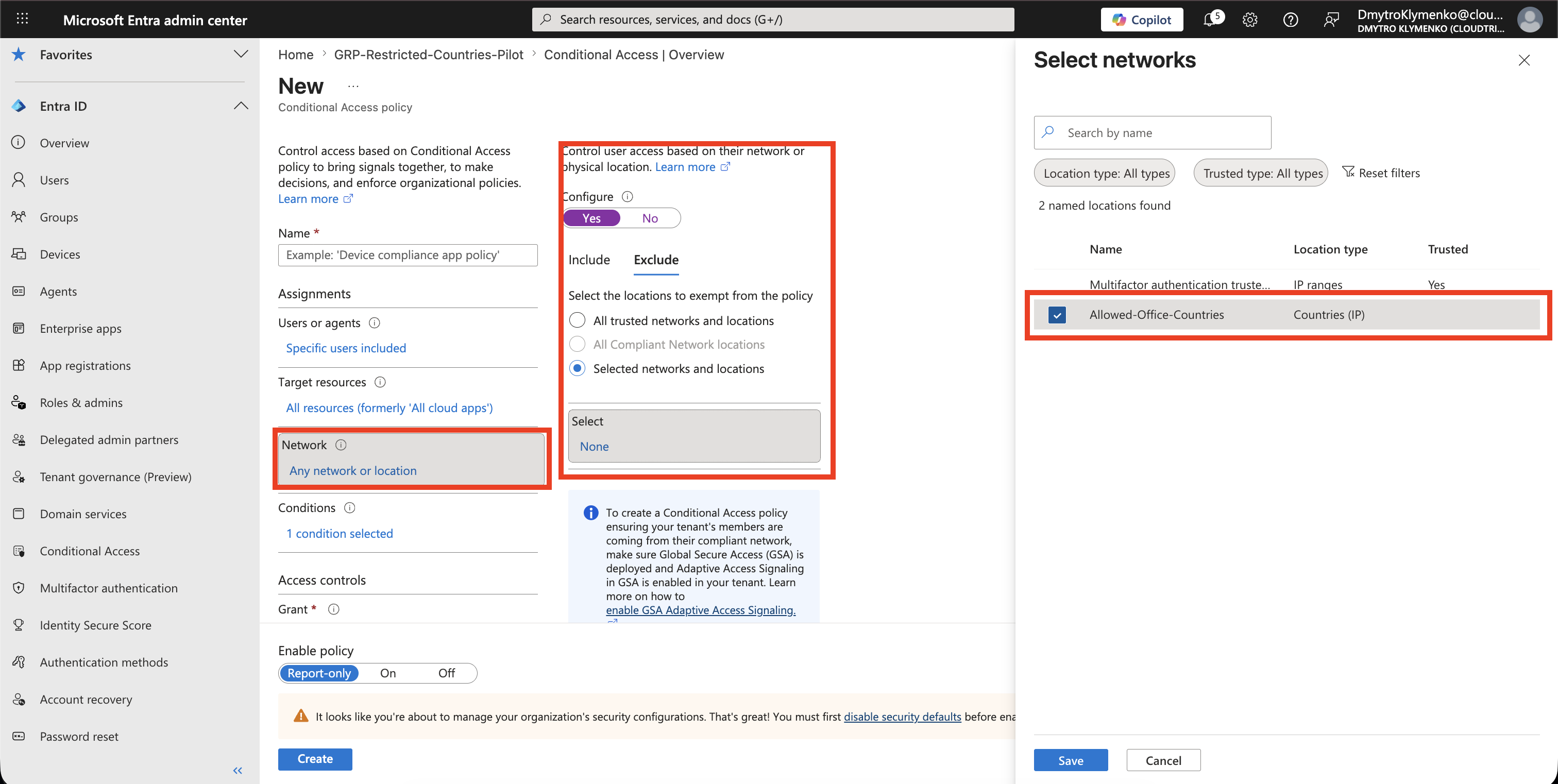1558x784 pixels.
Task: Open the Select None locations picker
Action: pos(695,435)
